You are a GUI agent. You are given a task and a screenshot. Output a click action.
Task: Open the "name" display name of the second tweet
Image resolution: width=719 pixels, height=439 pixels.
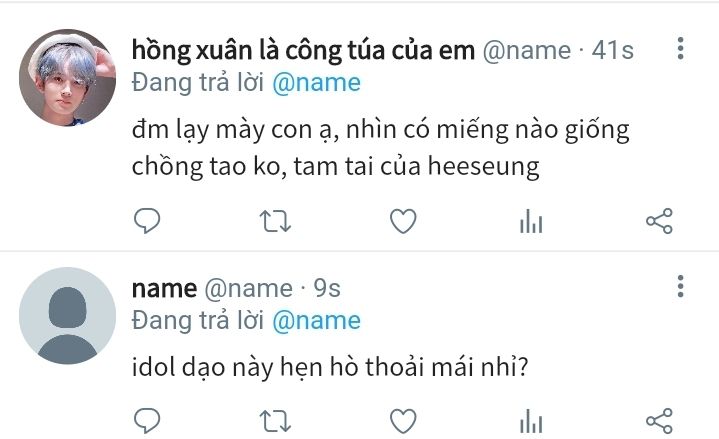click(x=164, y=289)
